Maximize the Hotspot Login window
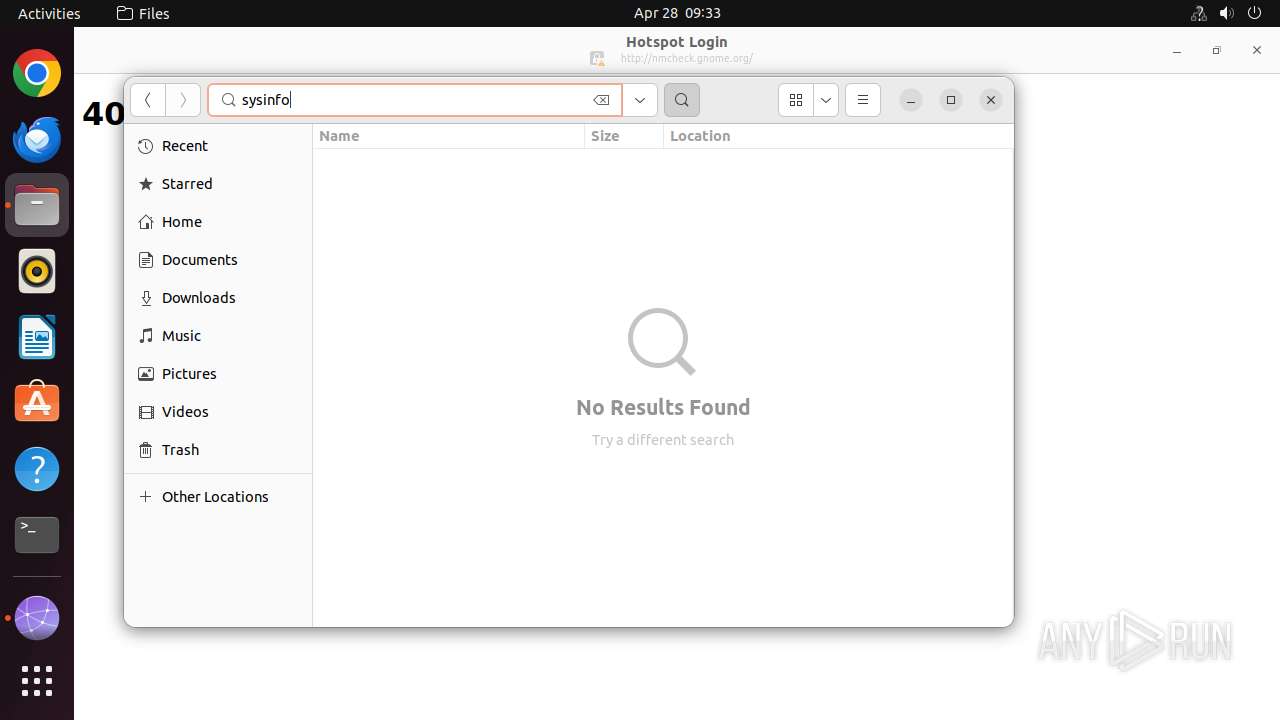 pyautogui.click(x=1217, y=50)
